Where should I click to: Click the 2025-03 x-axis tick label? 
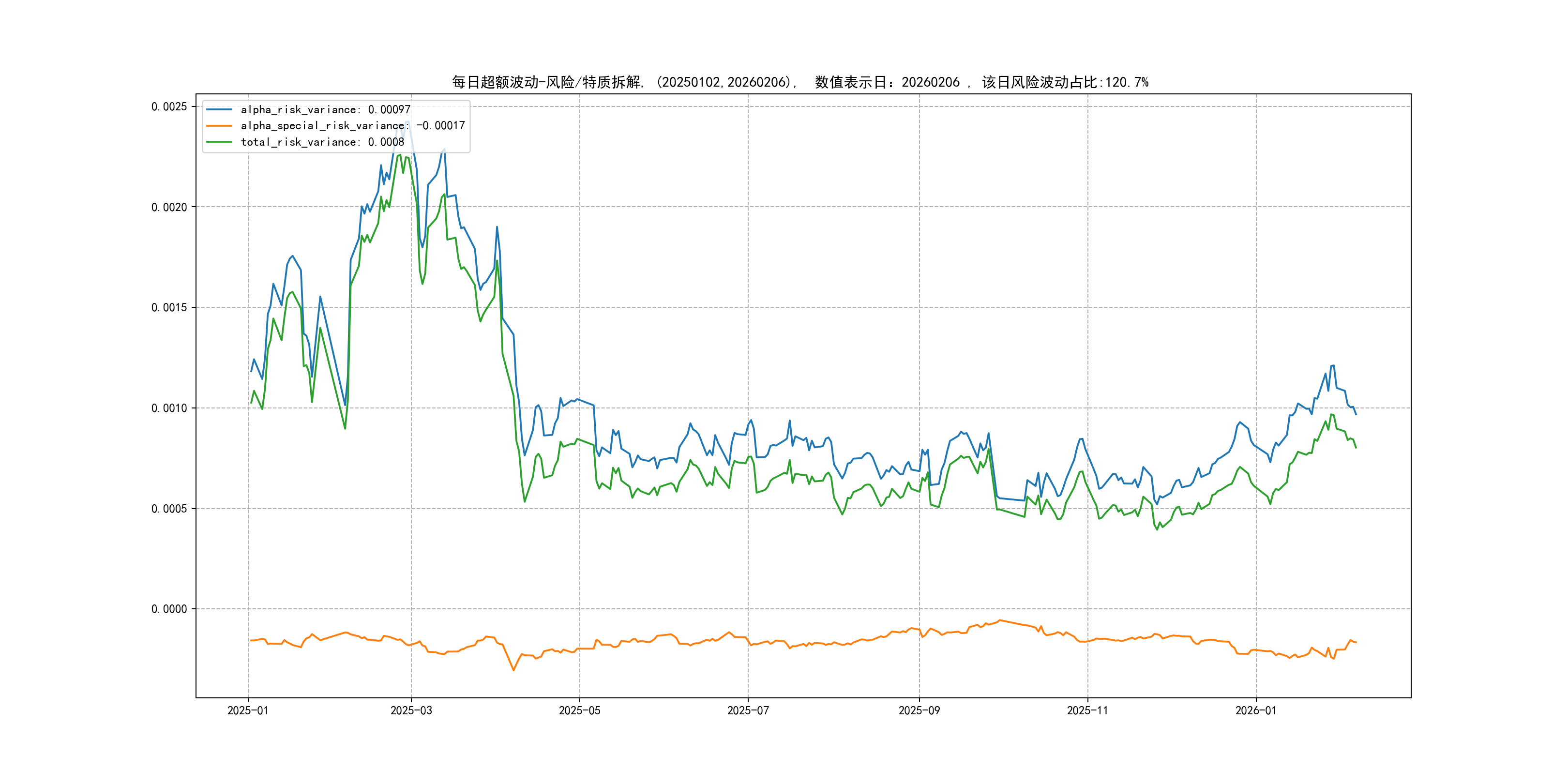tap(411, 710)
